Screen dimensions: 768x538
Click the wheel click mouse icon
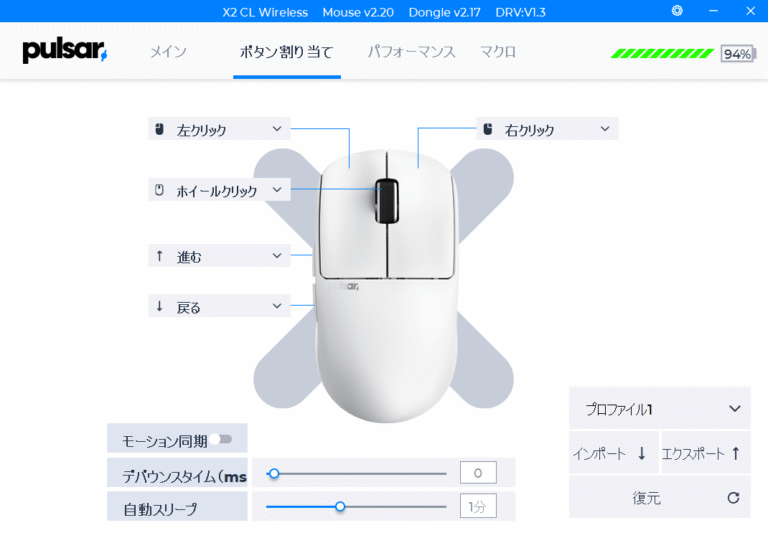[159, 190]
